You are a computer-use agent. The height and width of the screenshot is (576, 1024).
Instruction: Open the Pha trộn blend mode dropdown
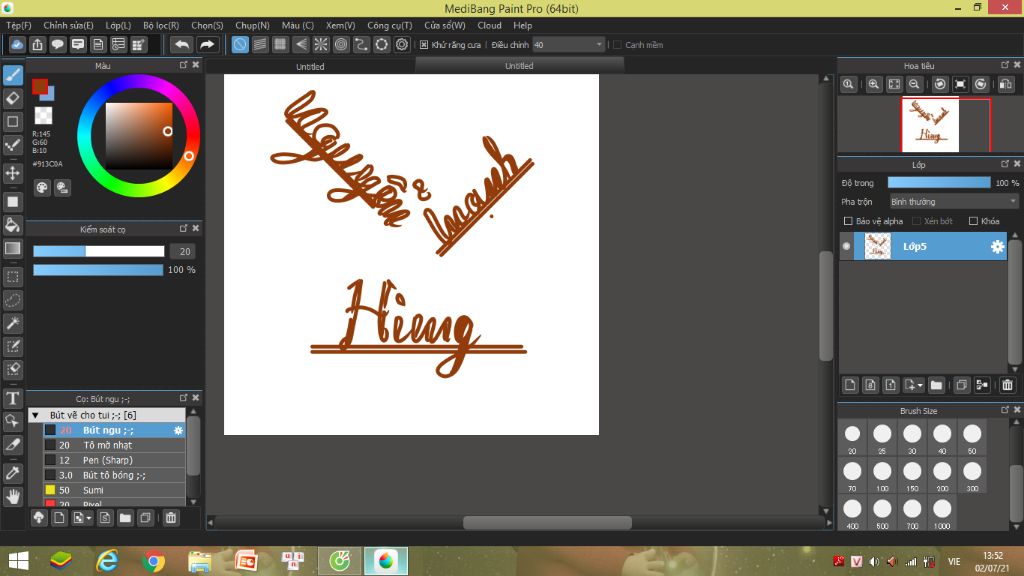(x=953, y=202)
